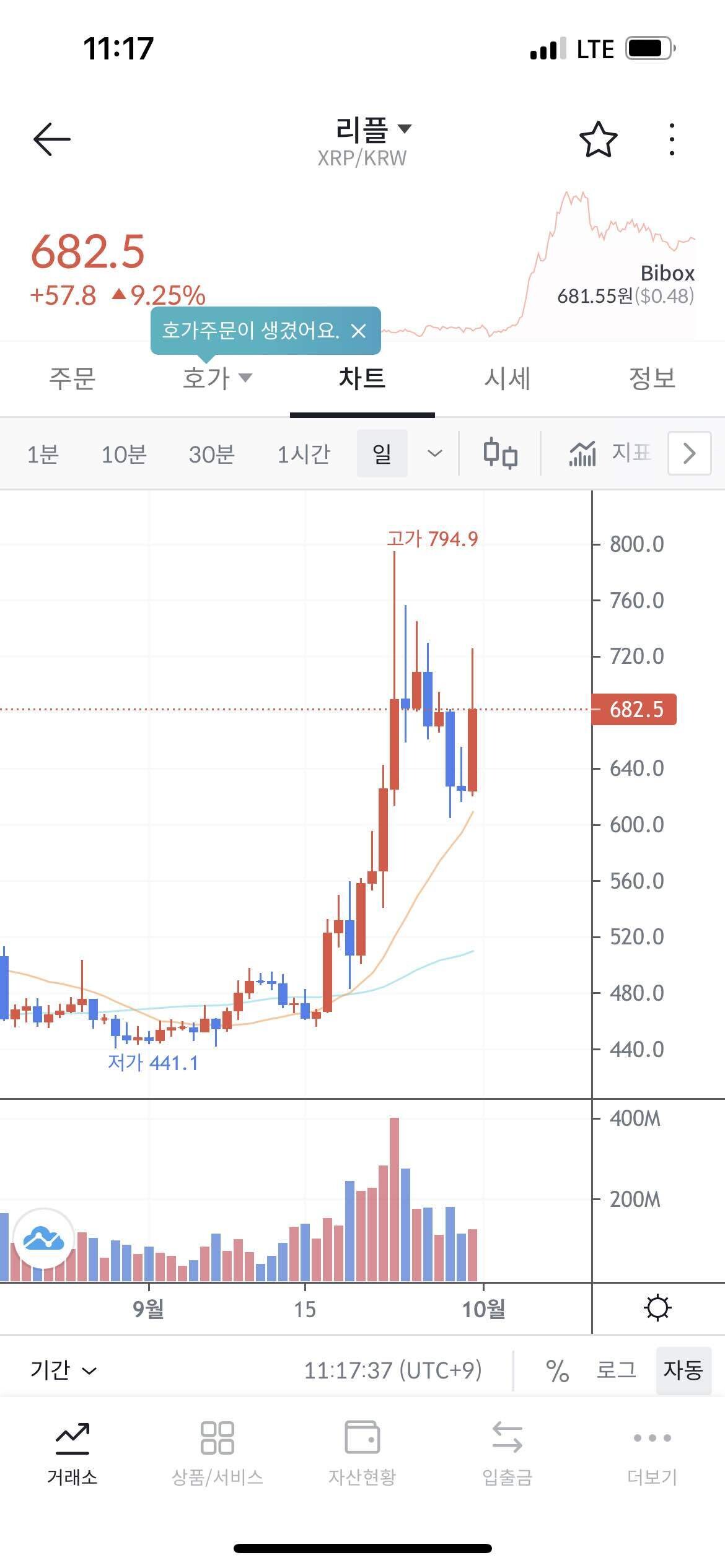Toggle 자동 auto scale

(x=683, y=1370)
